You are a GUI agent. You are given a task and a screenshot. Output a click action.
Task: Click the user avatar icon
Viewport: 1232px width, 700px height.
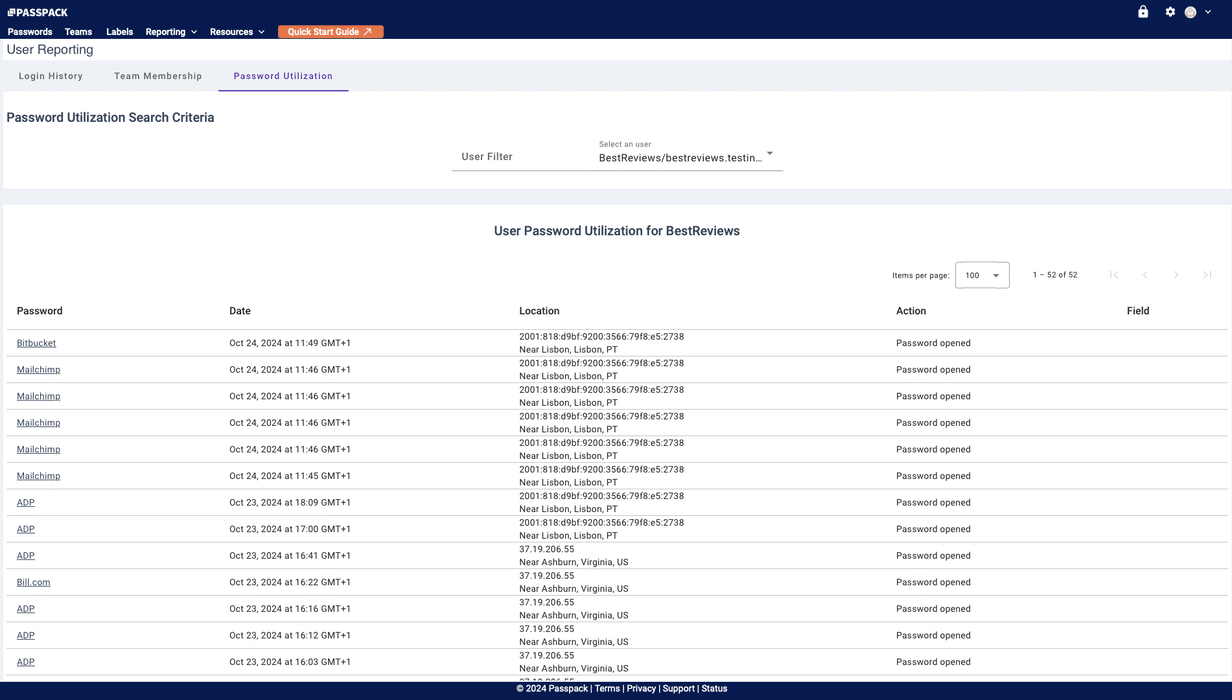(x=1190, y=11)
